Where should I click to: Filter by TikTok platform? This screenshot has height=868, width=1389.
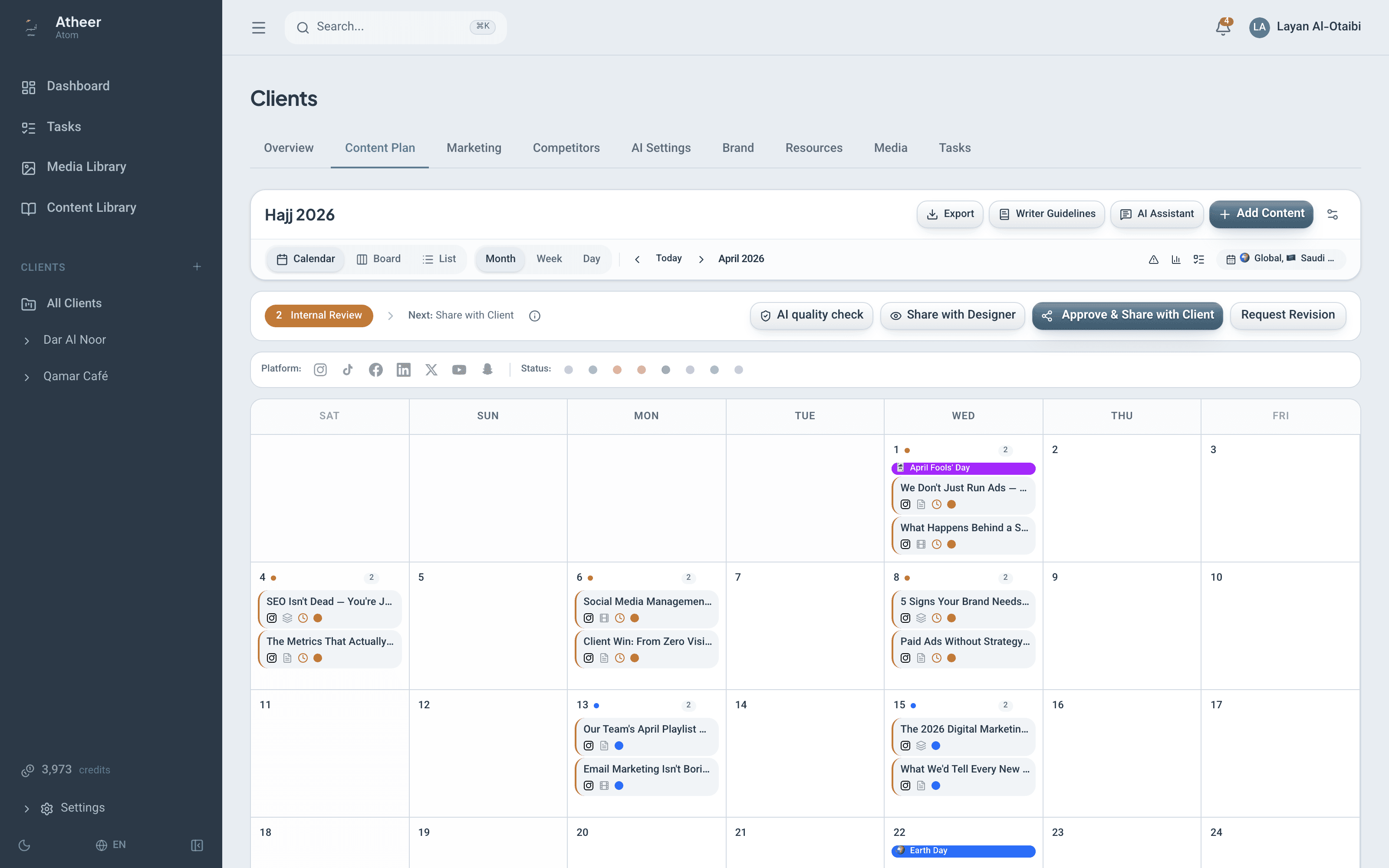tap(348, 370)
